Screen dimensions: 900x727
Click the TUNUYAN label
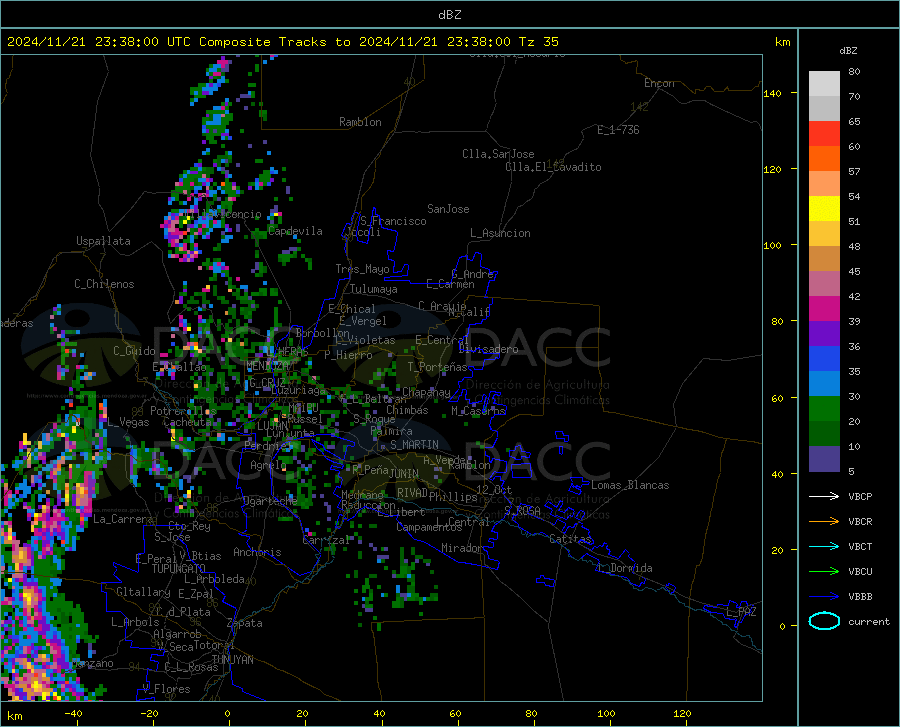[x=232, y=660]
